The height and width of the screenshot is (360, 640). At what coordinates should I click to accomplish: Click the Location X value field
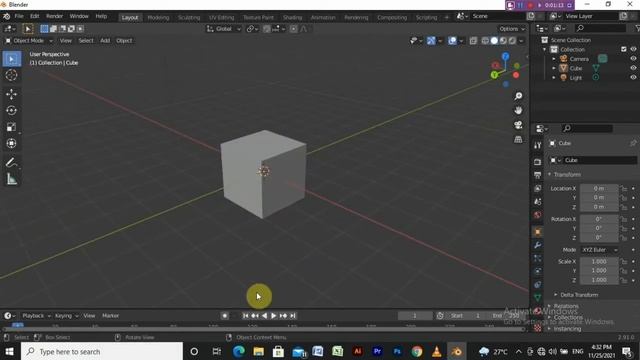pyautogui.click(x=599, y=189)
